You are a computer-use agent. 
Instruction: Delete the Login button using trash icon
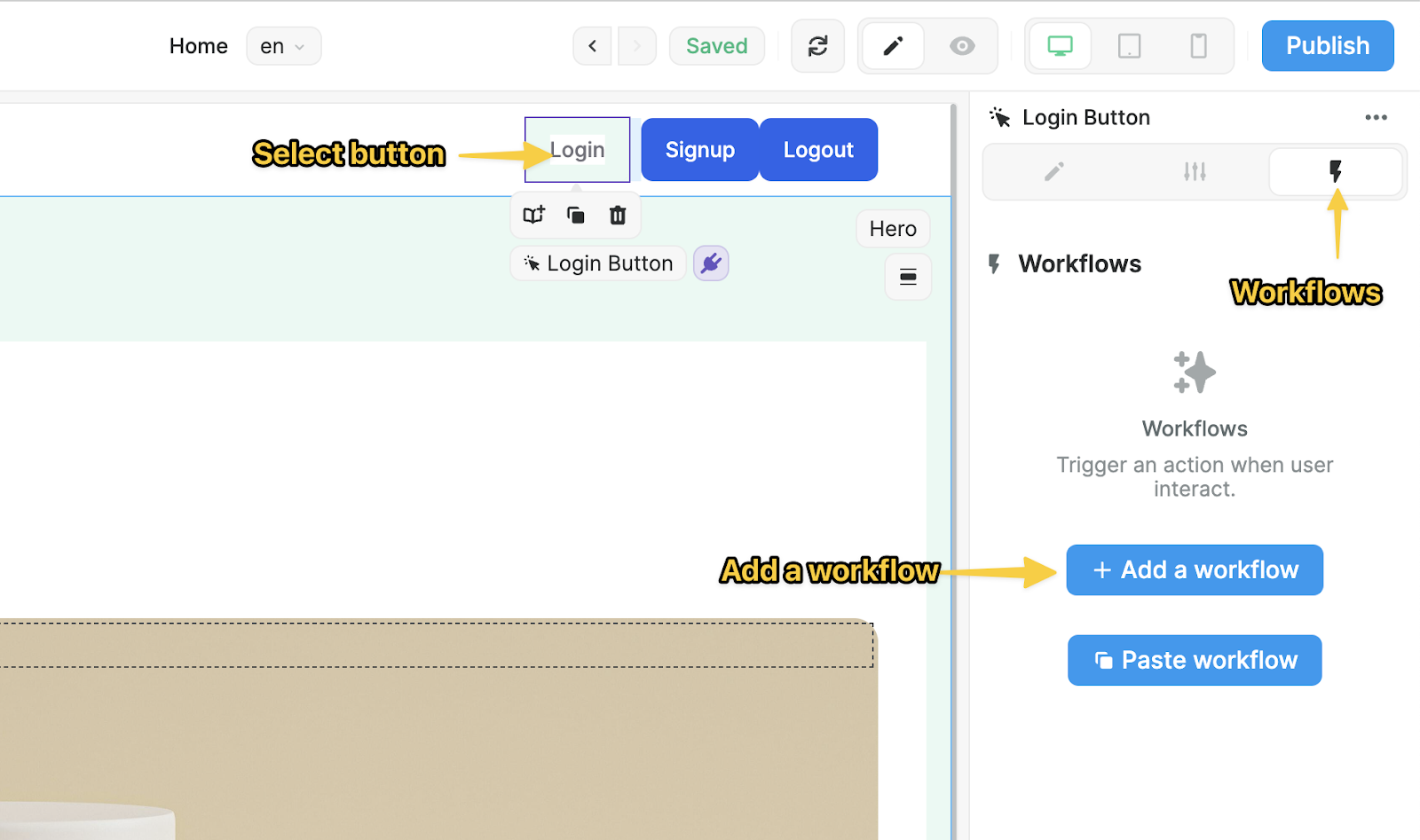click(x=618, y=215)
